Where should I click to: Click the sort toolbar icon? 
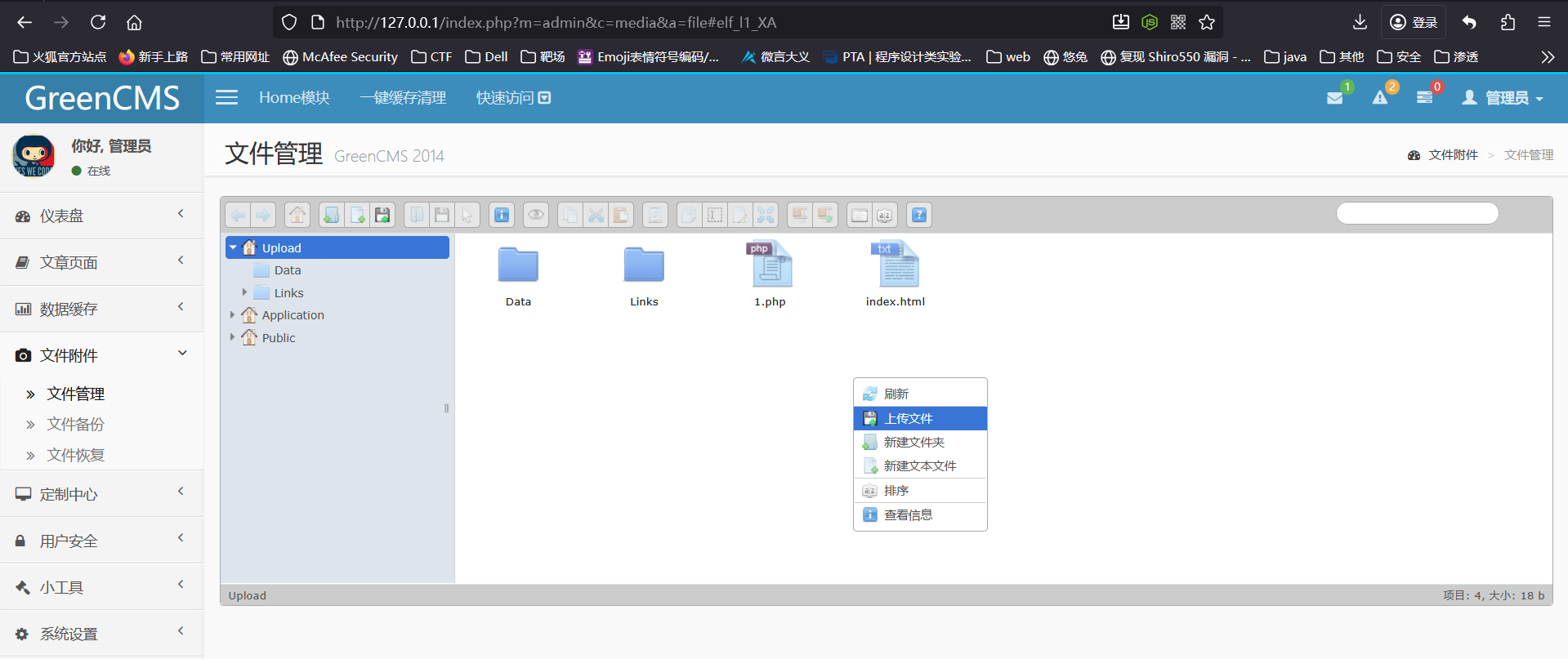pyautogui.click(x=885, y=215)
